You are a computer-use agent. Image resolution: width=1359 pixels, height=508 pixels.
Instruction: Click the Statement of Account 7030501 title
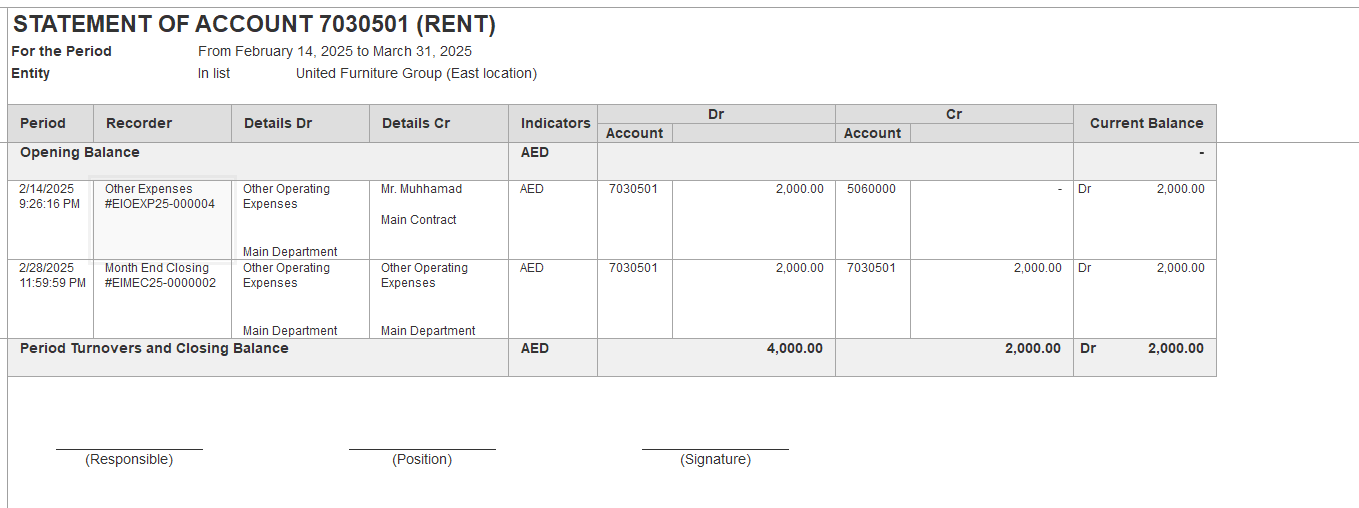[254, 25]
